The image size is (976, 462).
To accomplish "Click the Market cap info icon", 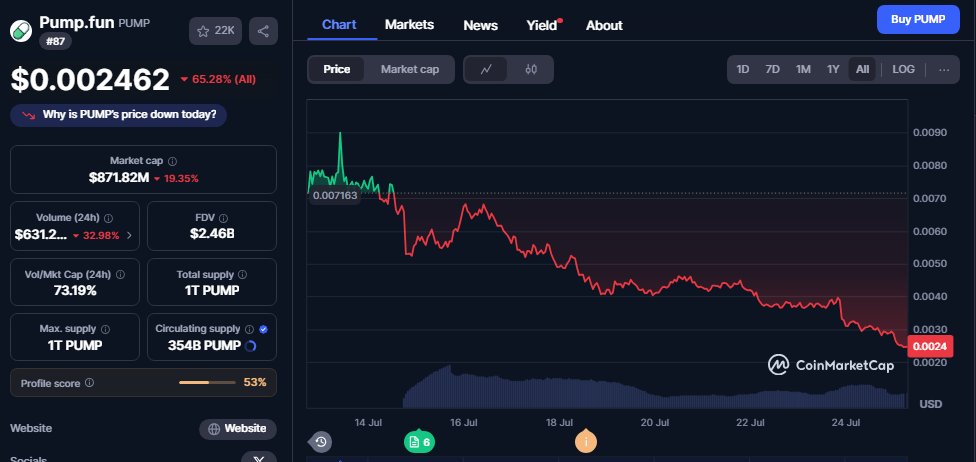I will pos(172,161).
